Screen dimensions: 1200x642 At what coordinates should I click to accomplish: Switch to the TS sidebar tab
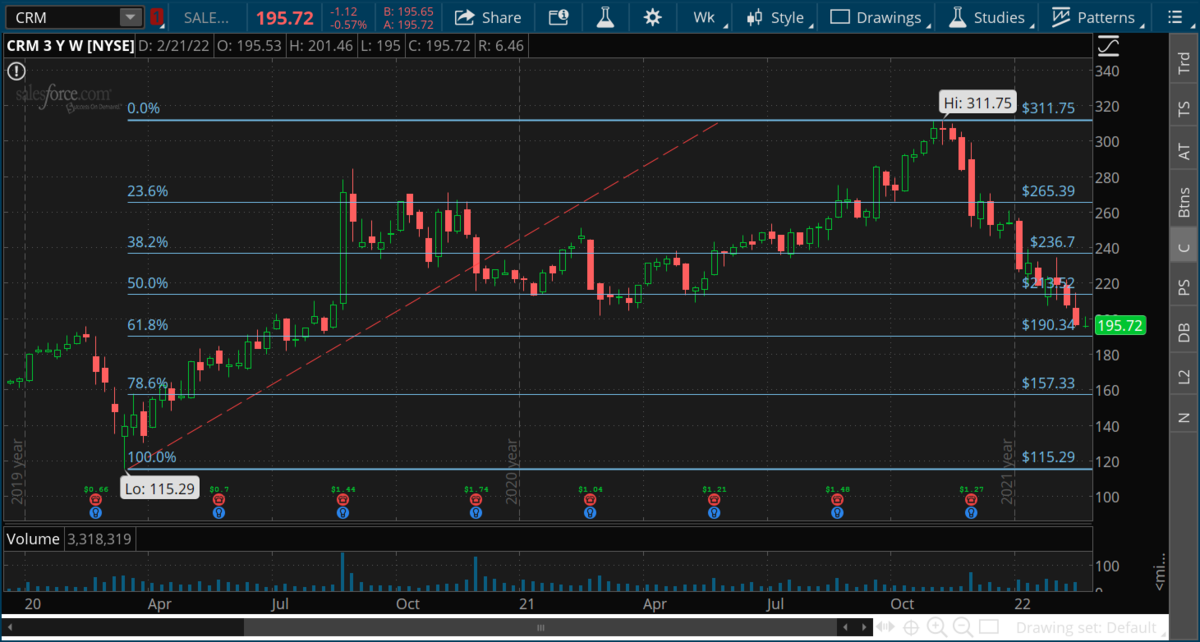(1184, 106)
